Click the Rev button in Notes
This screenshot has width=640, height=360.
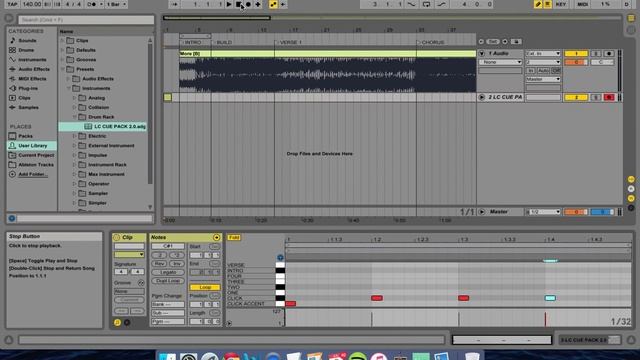point(159,264)
